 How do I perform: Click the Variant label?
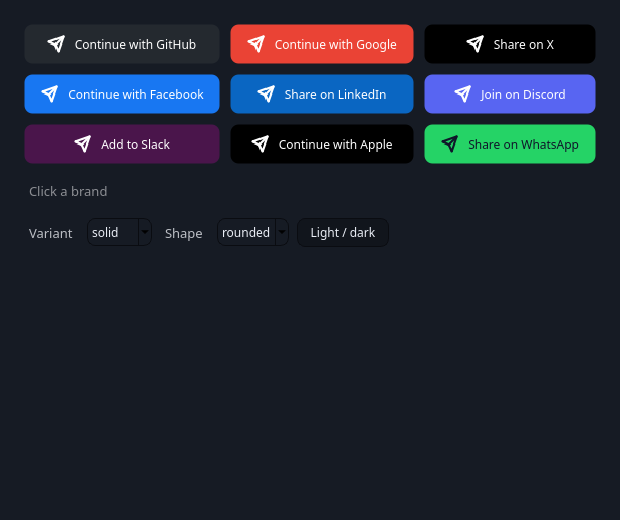(x=51, y=233)
